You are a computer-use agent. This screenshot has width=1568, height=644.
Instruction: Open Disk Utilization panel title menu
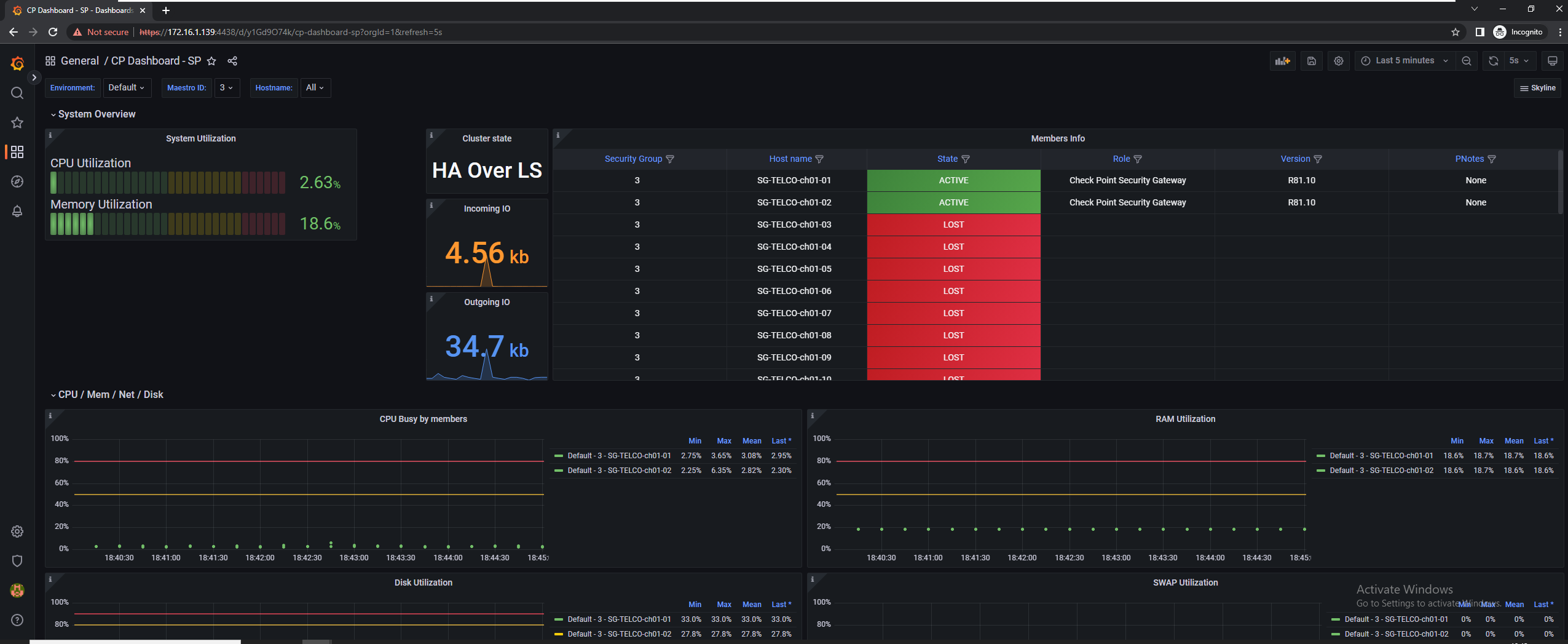(423, 582)
